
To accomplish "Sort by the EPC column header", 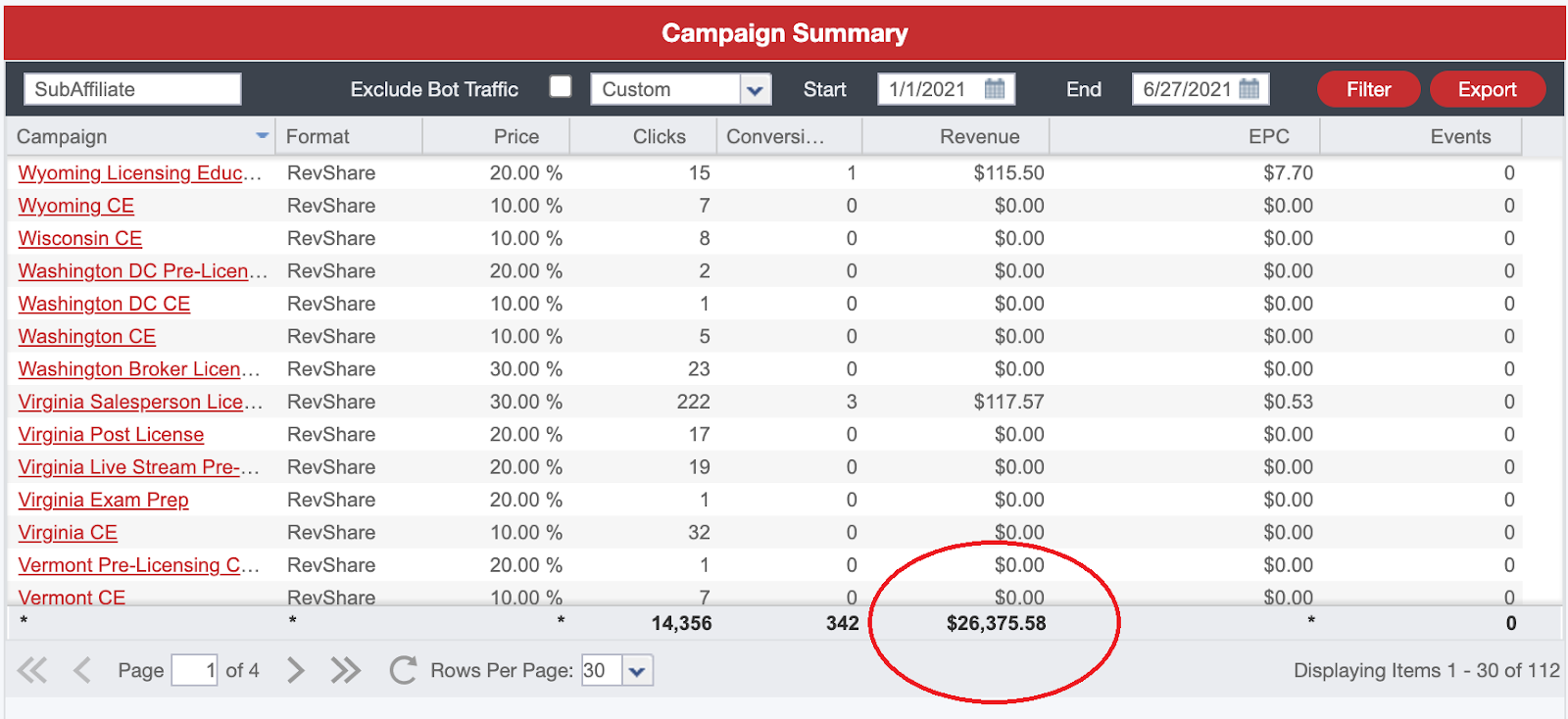I will tap(1268, 137).
